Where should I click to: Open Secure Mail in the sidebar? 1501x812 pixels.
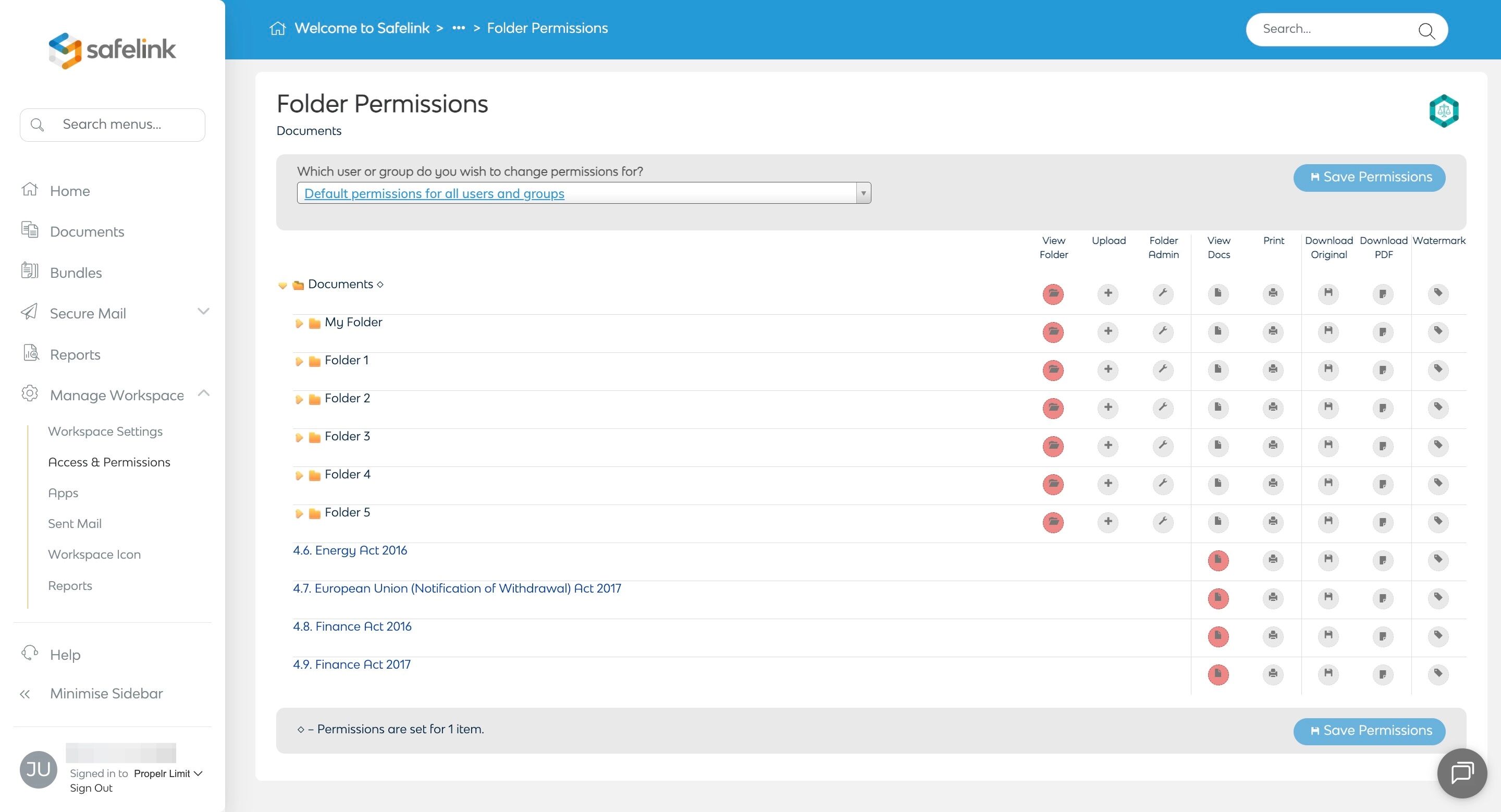coord(88,313)
